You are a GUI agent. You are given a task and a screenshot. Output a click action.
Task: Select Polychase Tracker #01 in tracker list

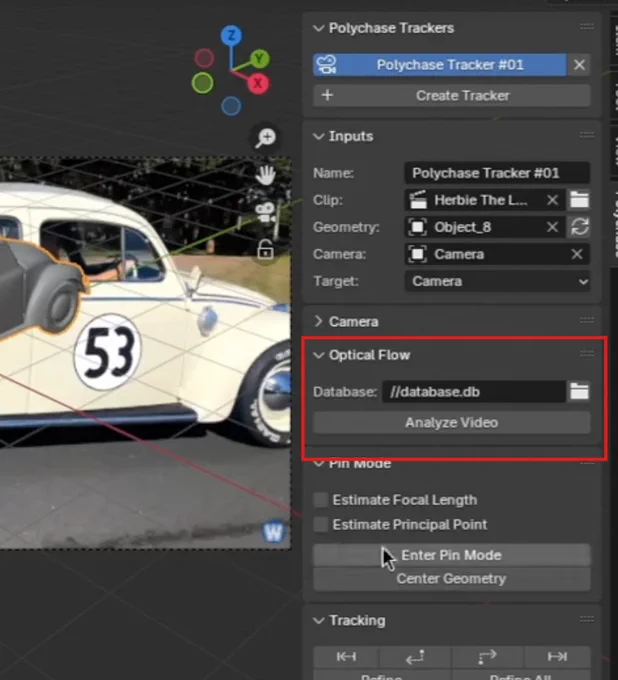pos(439,65)
